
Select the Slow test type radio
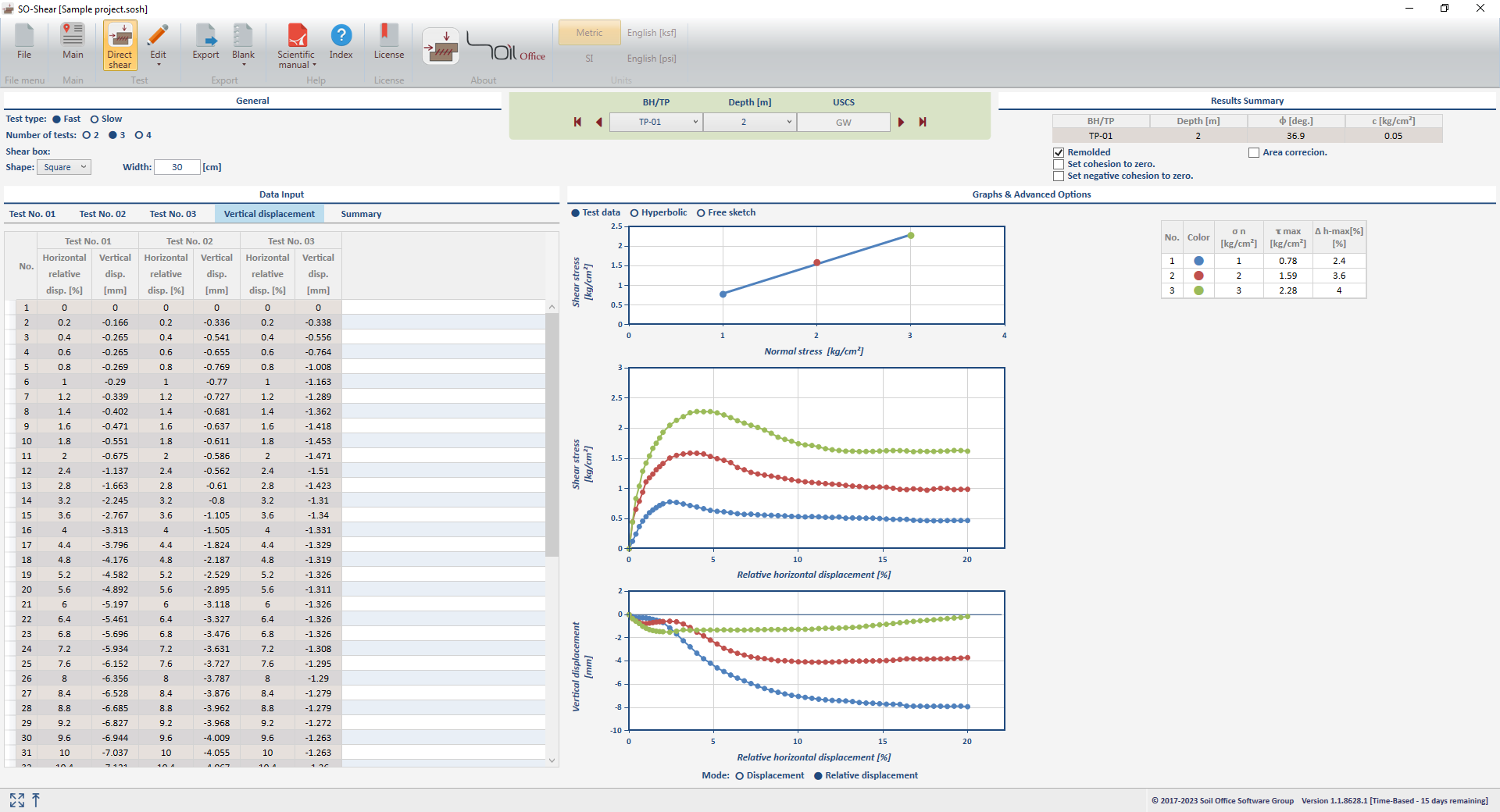click(95, 119)
